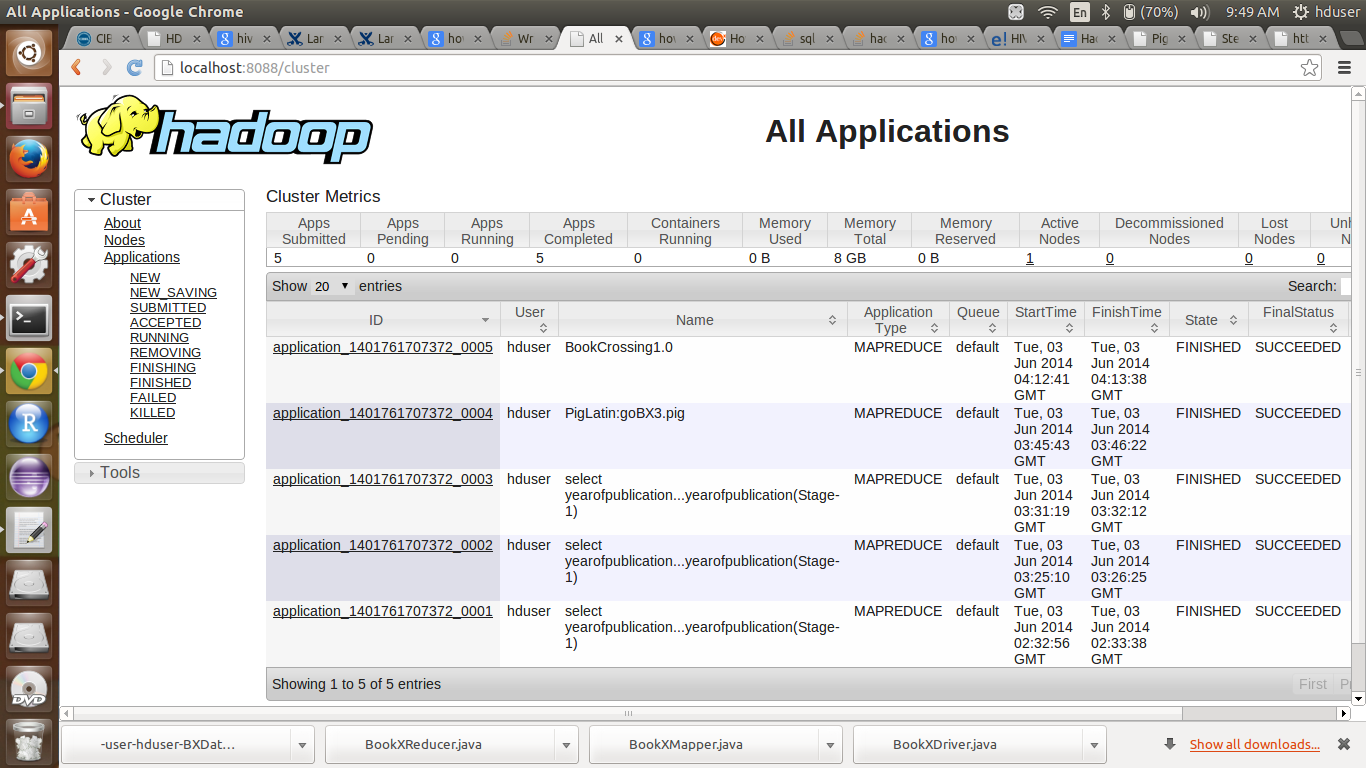The image size is (1366, 768).
Task: Filter applications by FAILED state
Action: (x=153, y=398)
